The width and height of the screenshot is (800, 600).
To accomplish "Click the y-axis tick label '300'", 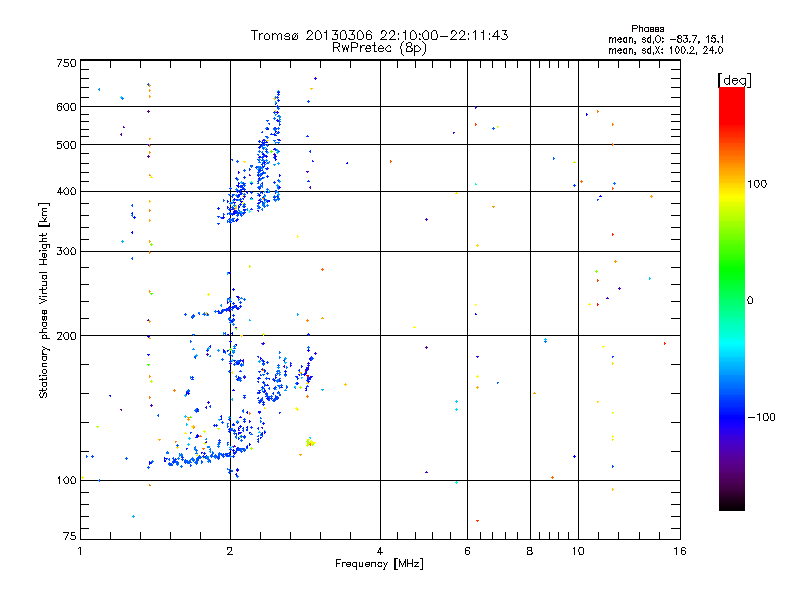I will (x=66, y=251).
